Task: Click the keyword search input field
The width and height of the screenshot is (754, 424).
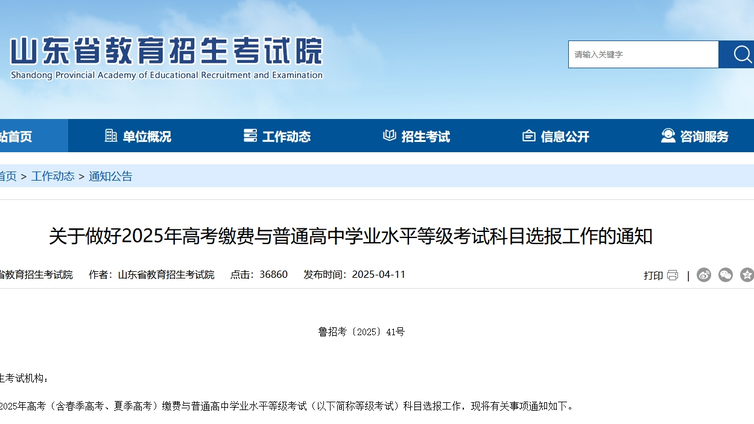Action: click(x=643, y=54)
